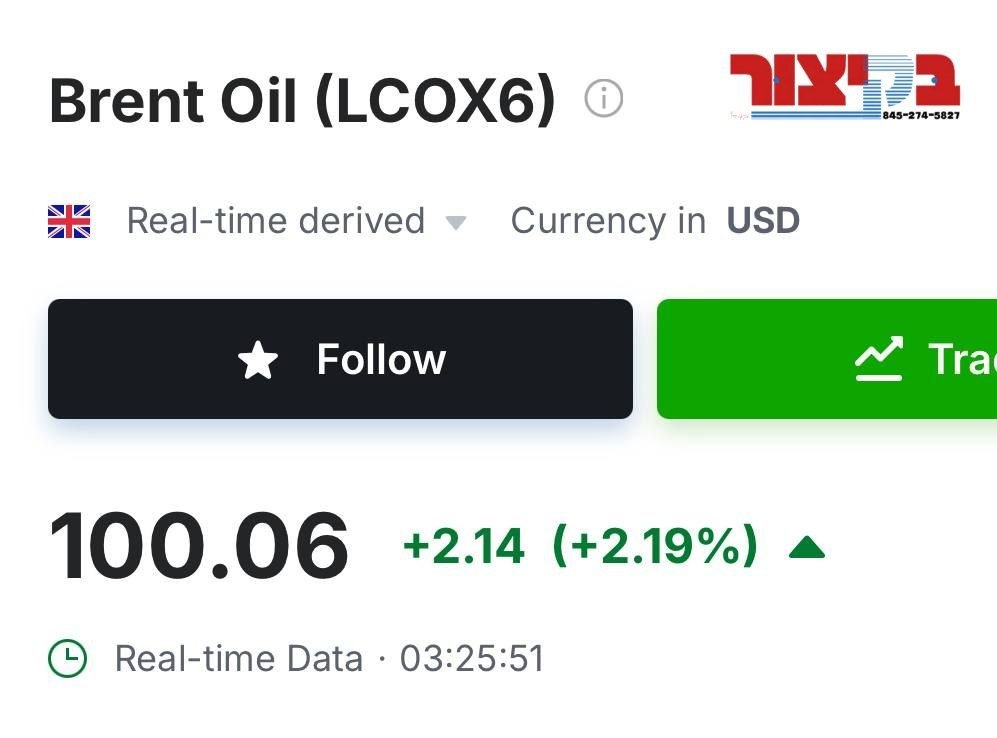Image resolution: width=997 pixels, height=738 pixels.
Task: Follow the Brent Oil instrument
Action: [340, 359]
